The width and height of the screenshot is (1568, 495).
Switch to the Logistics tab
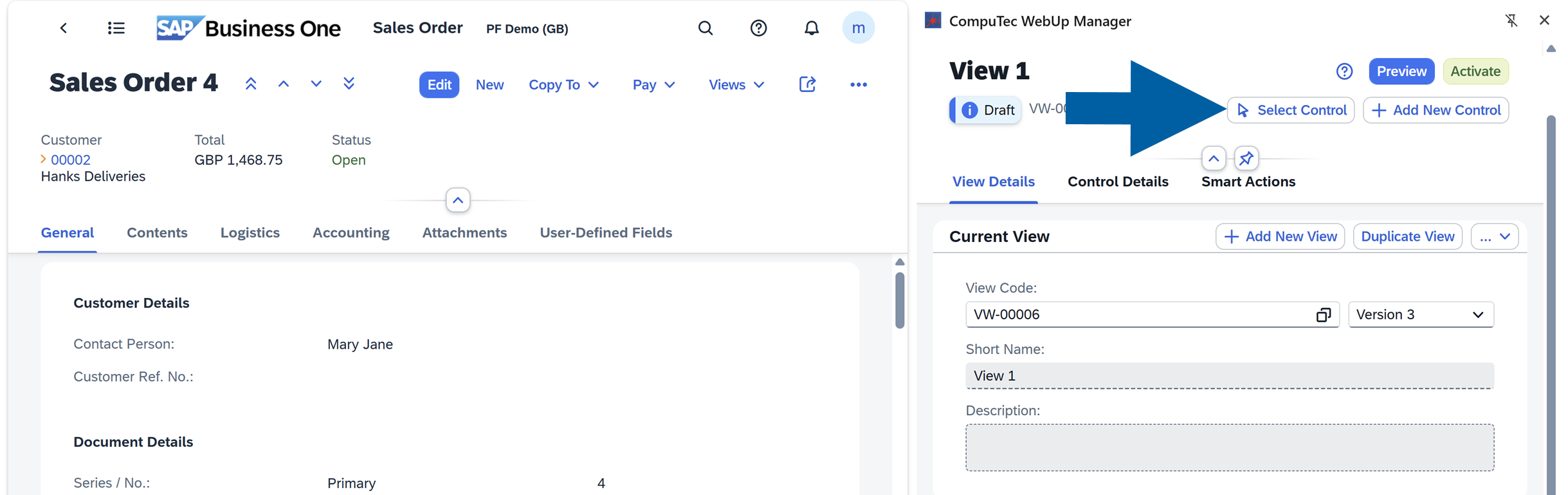click(250, 233)
